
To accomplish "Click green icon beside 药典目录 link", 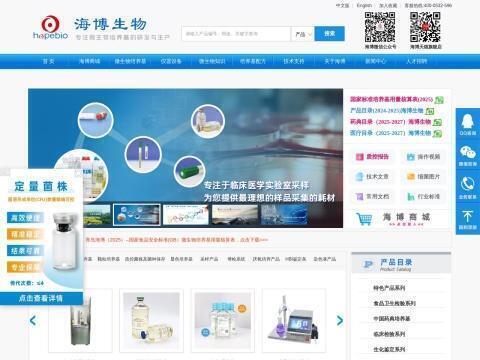I will point(437,122).
